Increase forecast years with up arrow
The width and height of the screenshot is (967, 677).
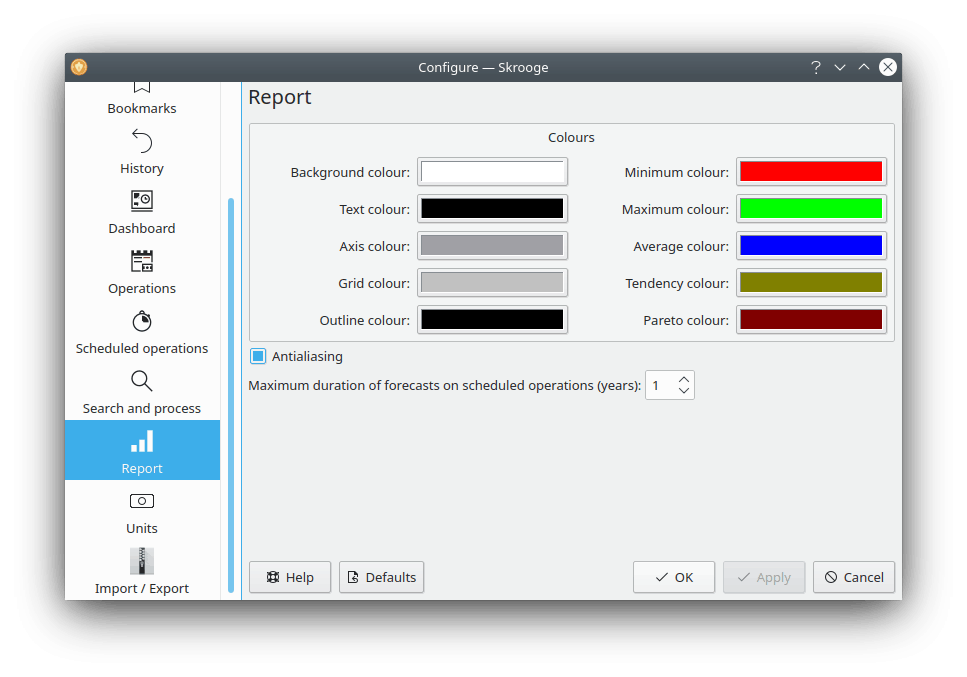coord(684,379)
